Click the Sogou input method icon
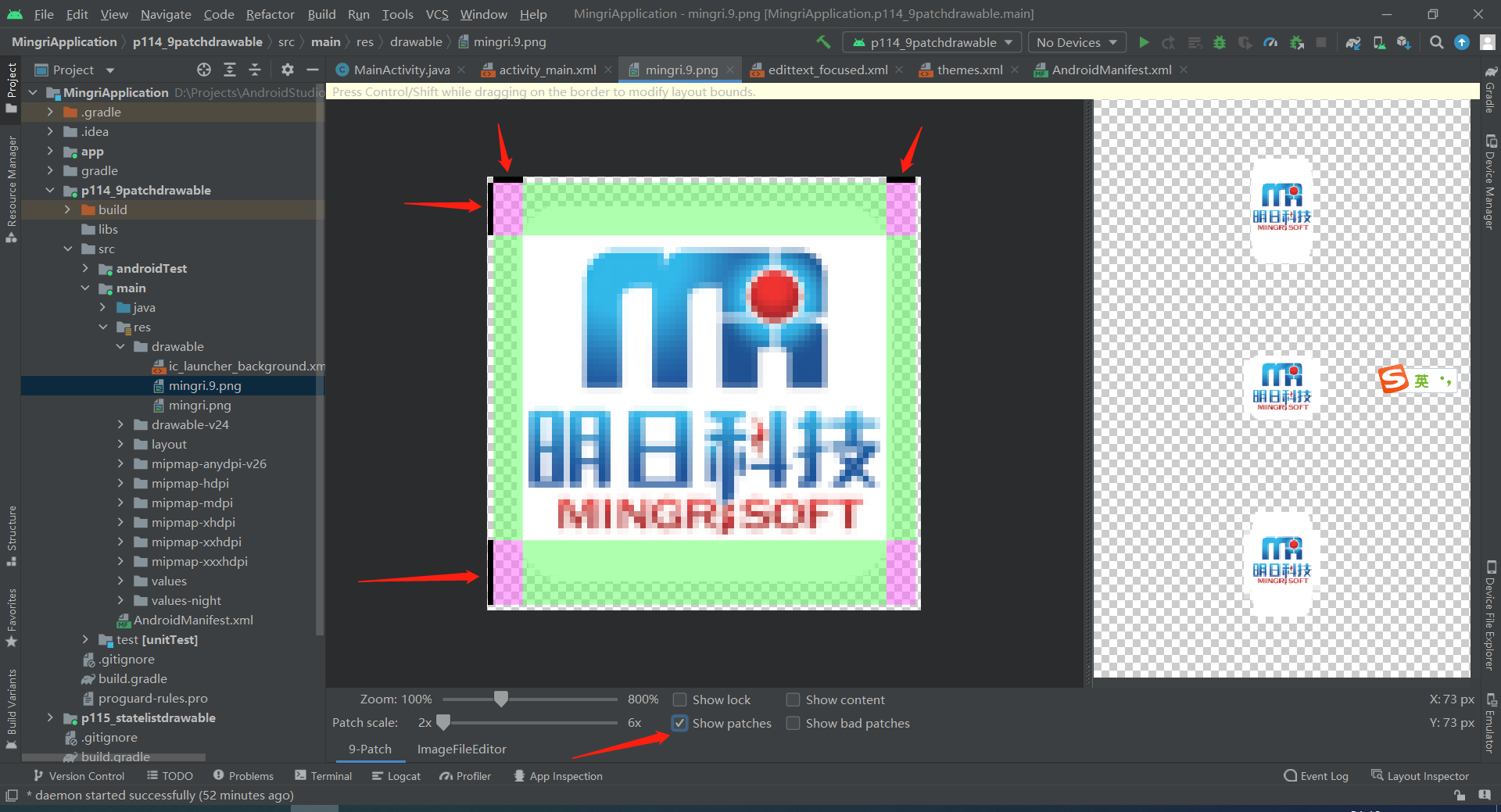 pyautogui.click(x=1393, y=380)
